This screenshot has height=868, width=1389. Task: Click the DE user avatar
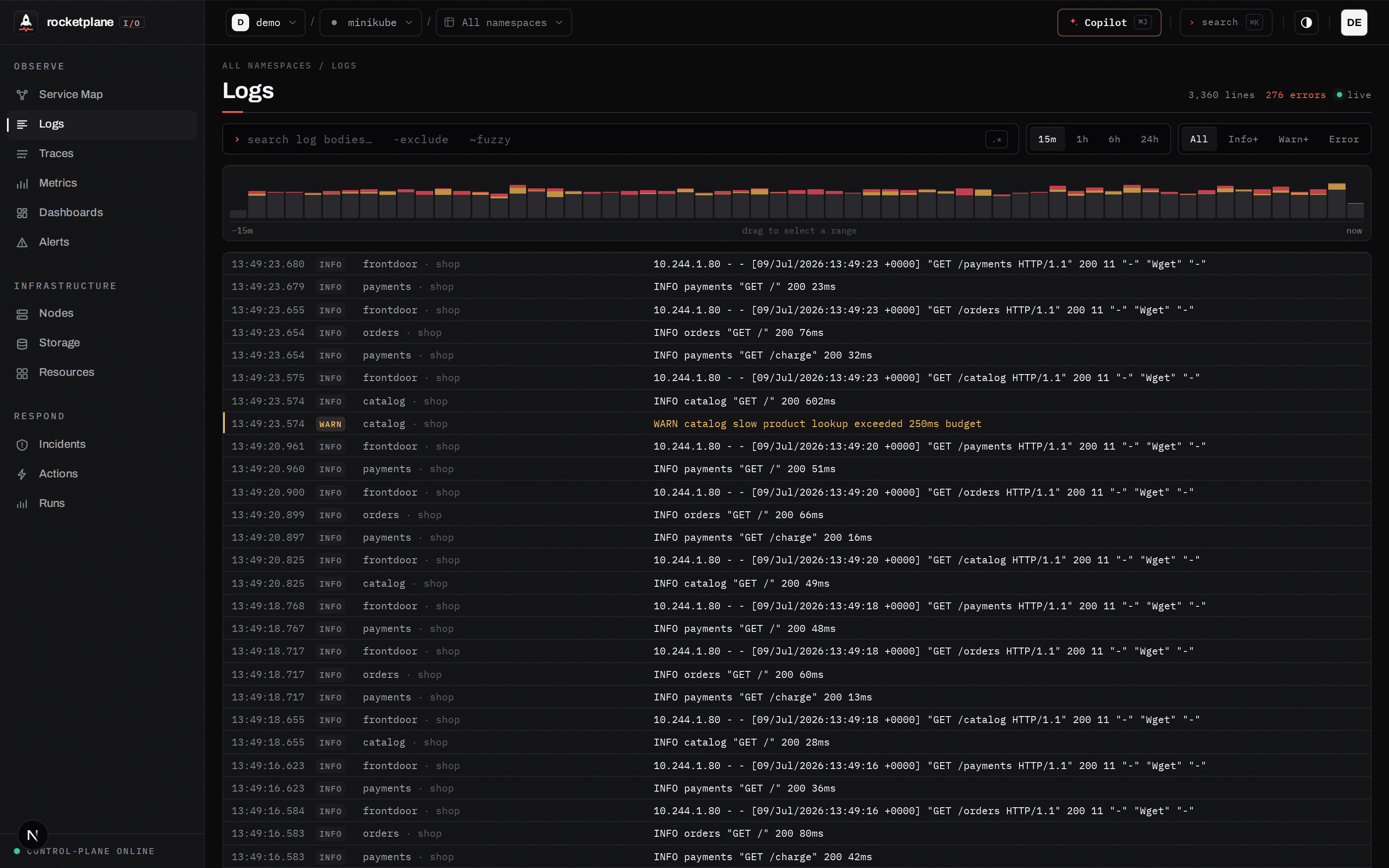[1354, 23]
